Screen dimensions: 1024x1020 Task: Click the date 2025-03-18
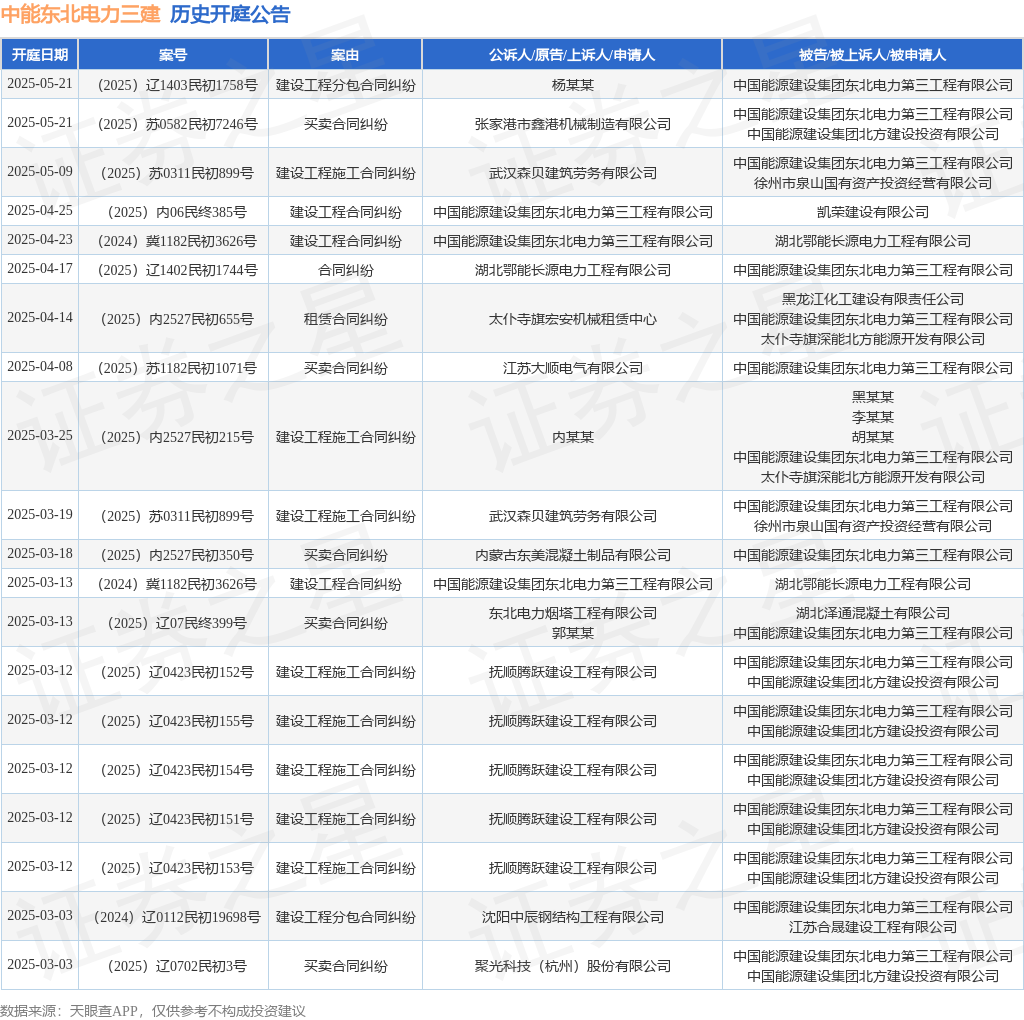click(x=40, y=554)
